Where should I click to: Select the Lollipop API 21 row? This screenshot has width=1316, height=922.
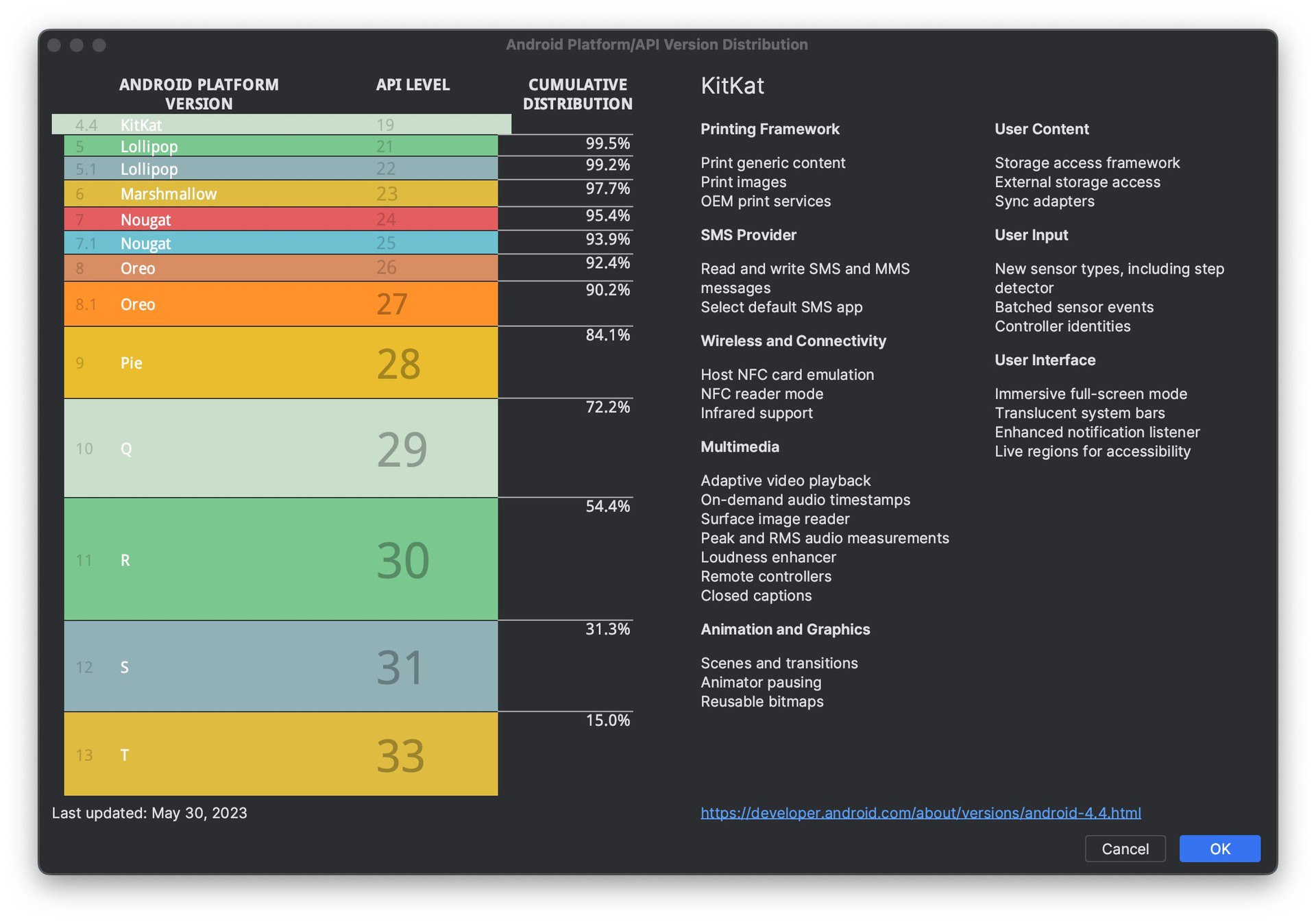click(281, 146)
